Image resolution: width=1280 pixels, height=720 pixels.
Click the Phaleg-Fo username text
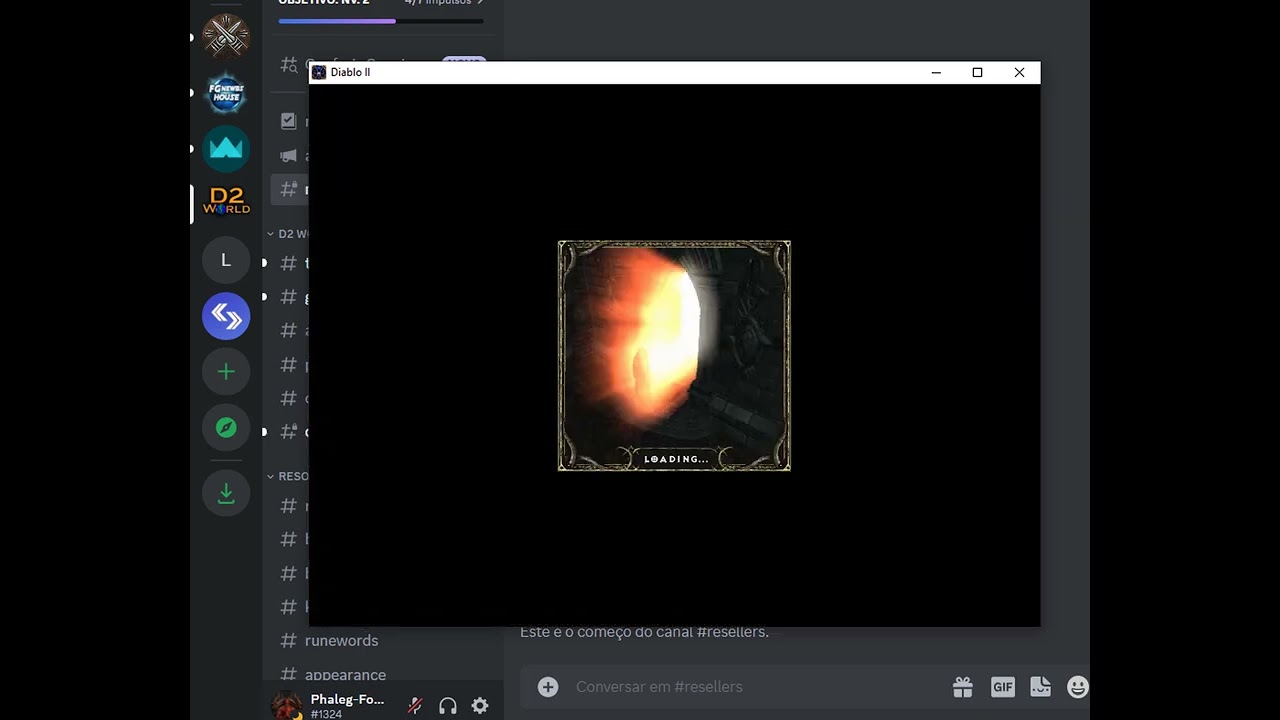[347, 699]
